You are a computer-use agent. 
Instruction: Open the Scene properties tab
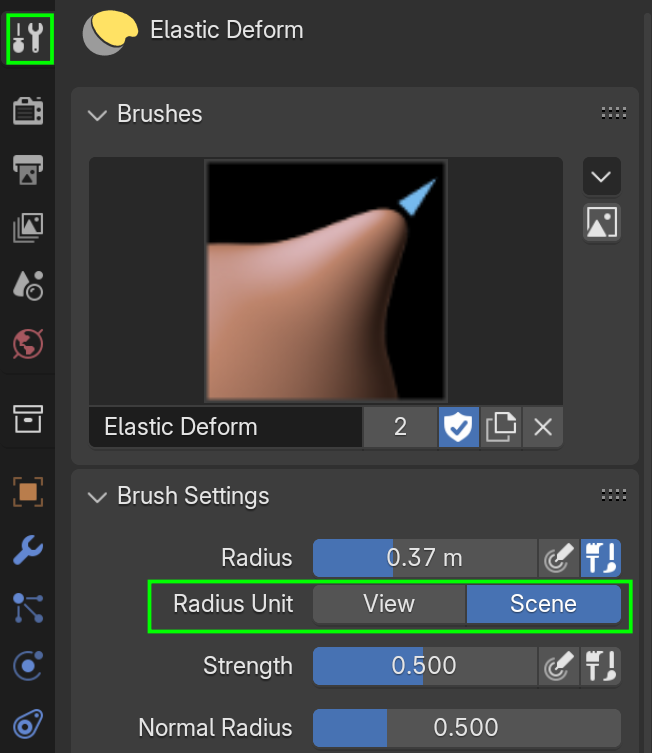coord(28,285)
